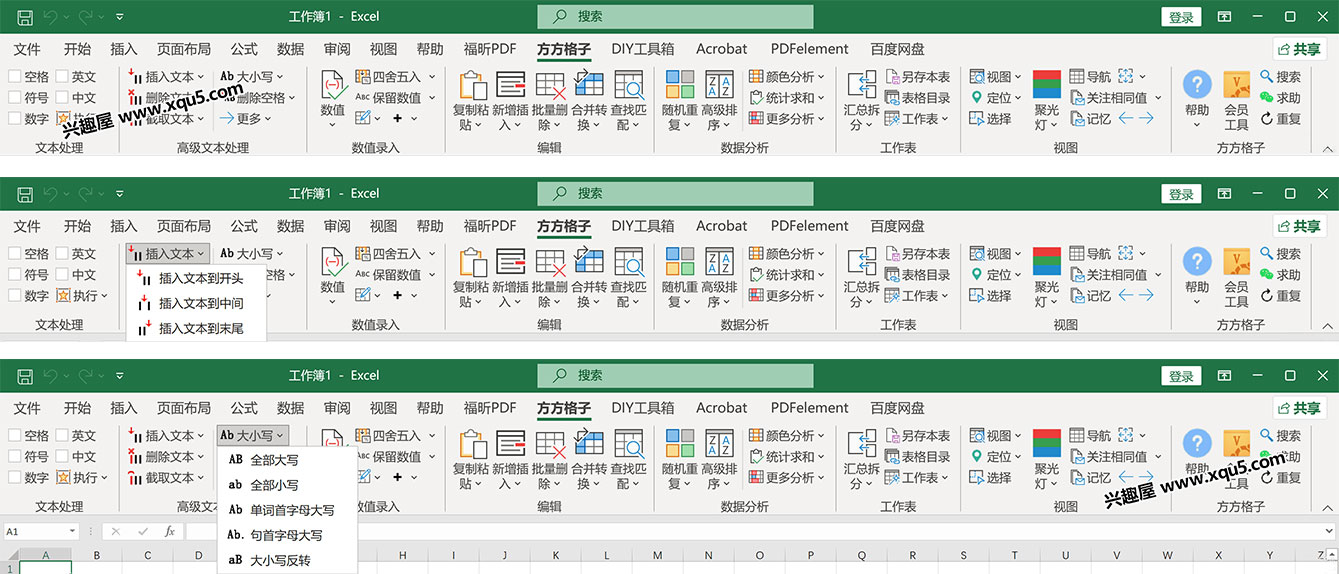Switch to 福昕PDF tab in top Excel window
The height and width of the screenshot is (574, 1339).
point(490,48)
